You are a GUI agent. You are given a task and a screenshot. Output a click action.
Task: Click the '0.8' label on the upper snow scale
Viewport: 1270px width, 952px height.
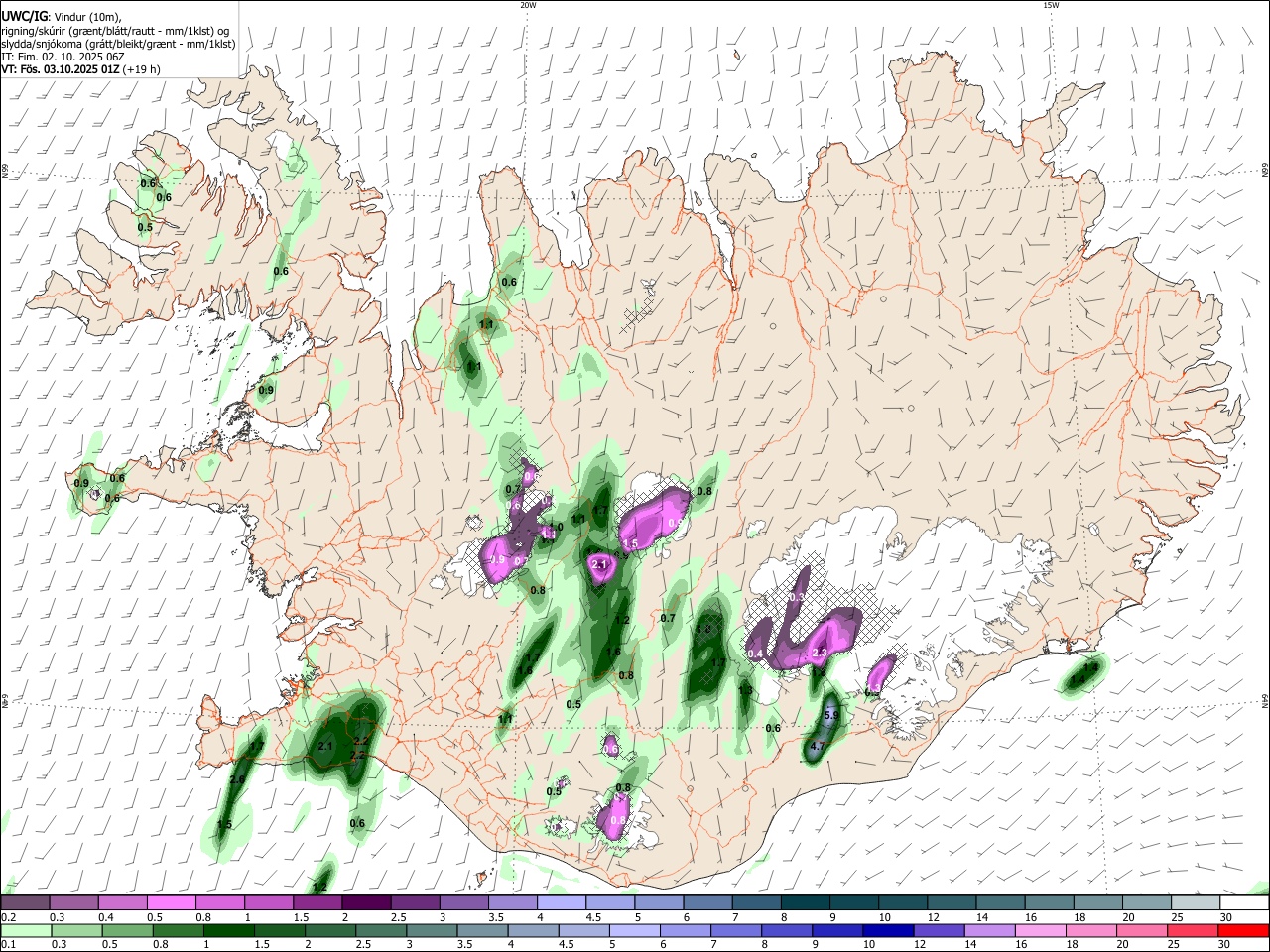coord(203,917)
